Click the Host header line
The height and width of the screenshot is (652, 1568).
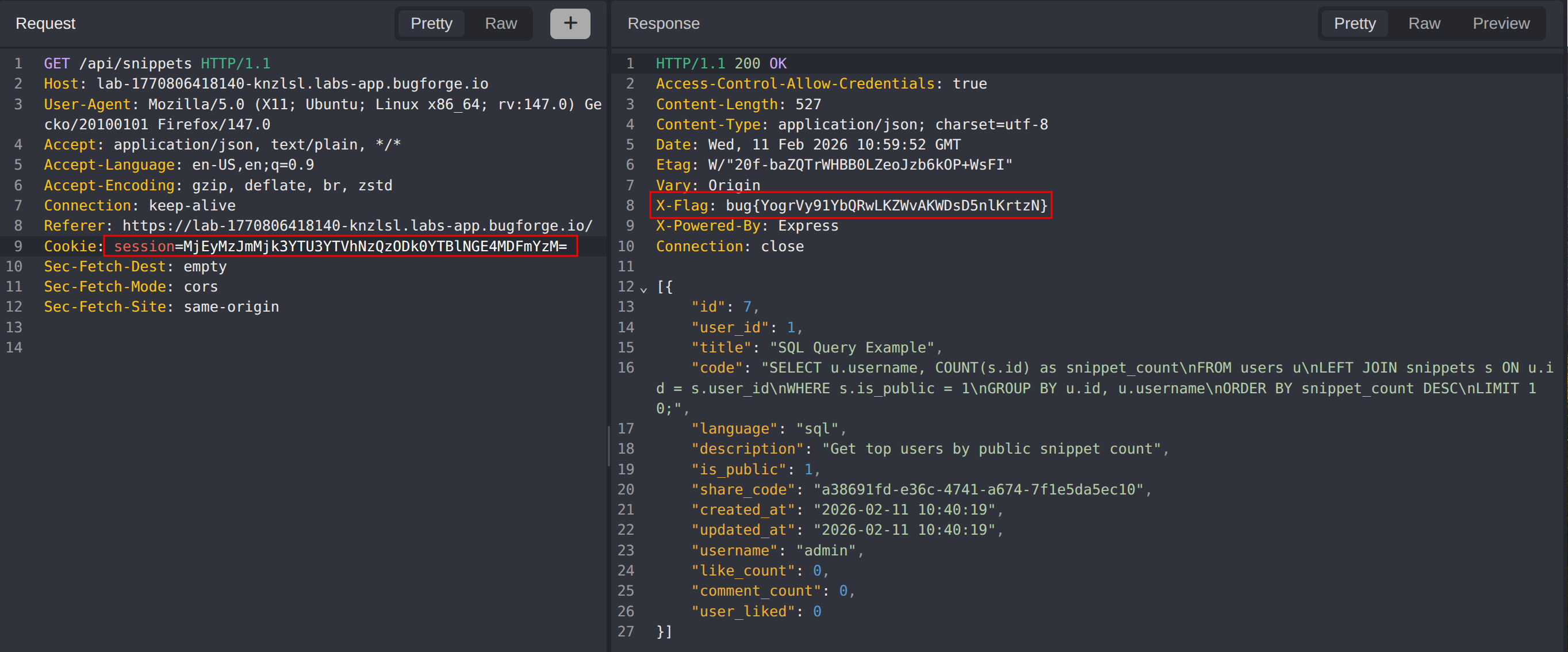(x=266, y=84)
